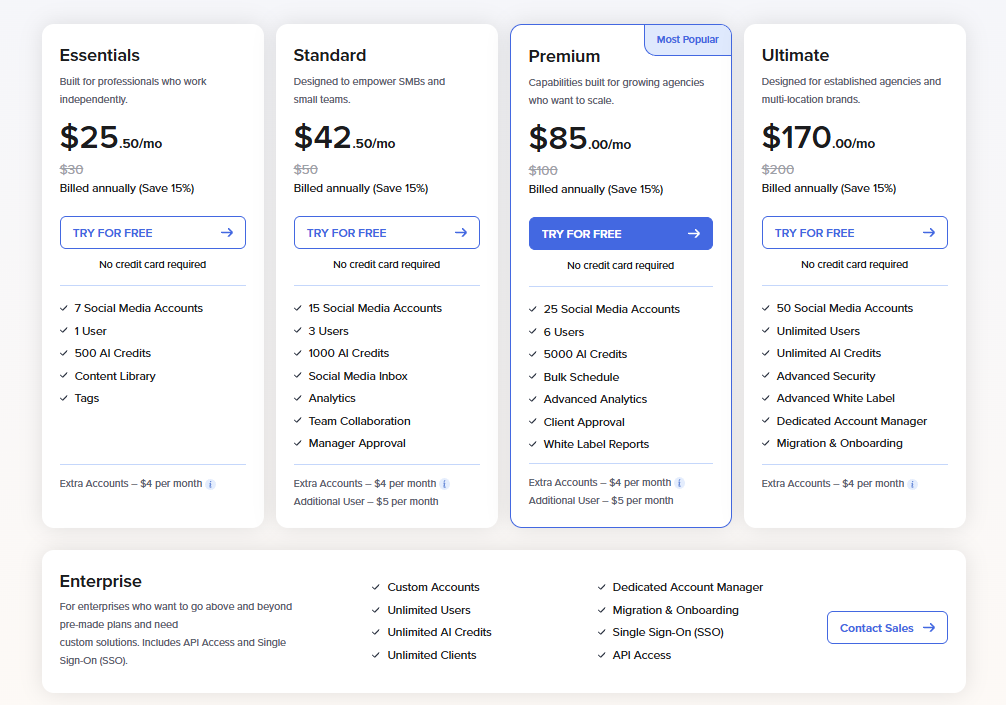The width and height of the screenshot is (1006, 705).
Task: Click '3 Users' feature in Standard
Action: point(328,331)
